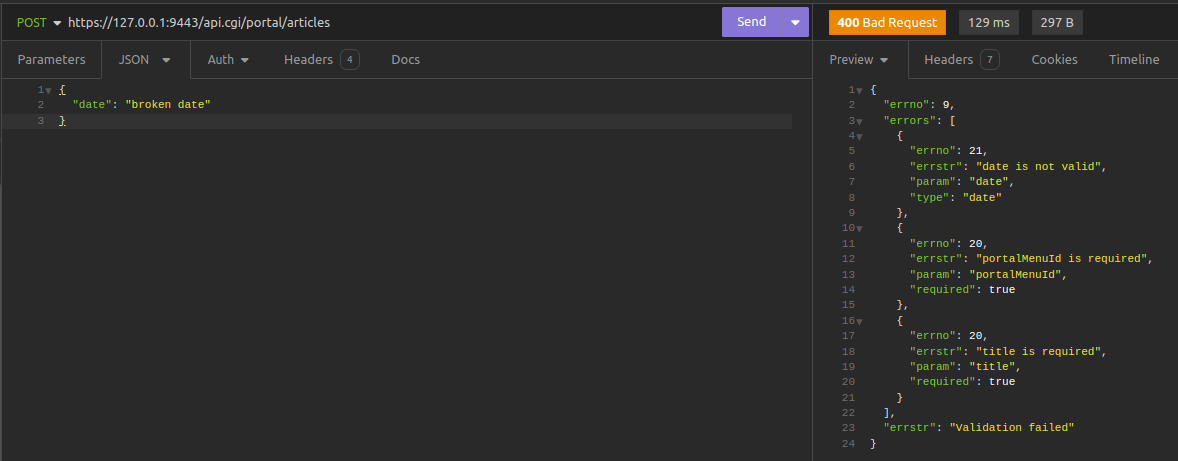
Task: Open the Timeline tab
Action: pyautogui.click(x=1134, y=60)
